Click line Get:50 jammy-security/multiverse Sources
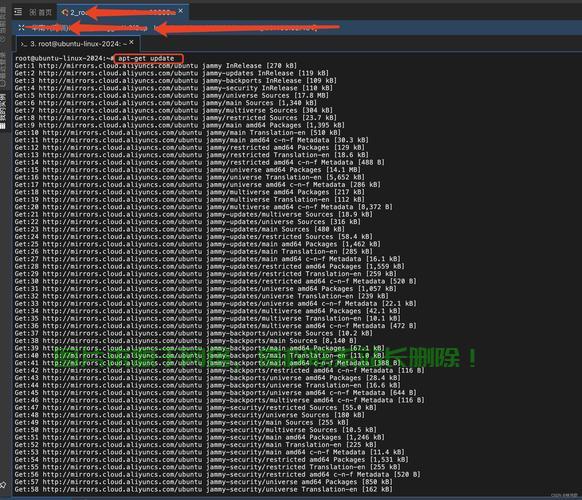Screen dimensions: 582x500 (x=196, y=429)
